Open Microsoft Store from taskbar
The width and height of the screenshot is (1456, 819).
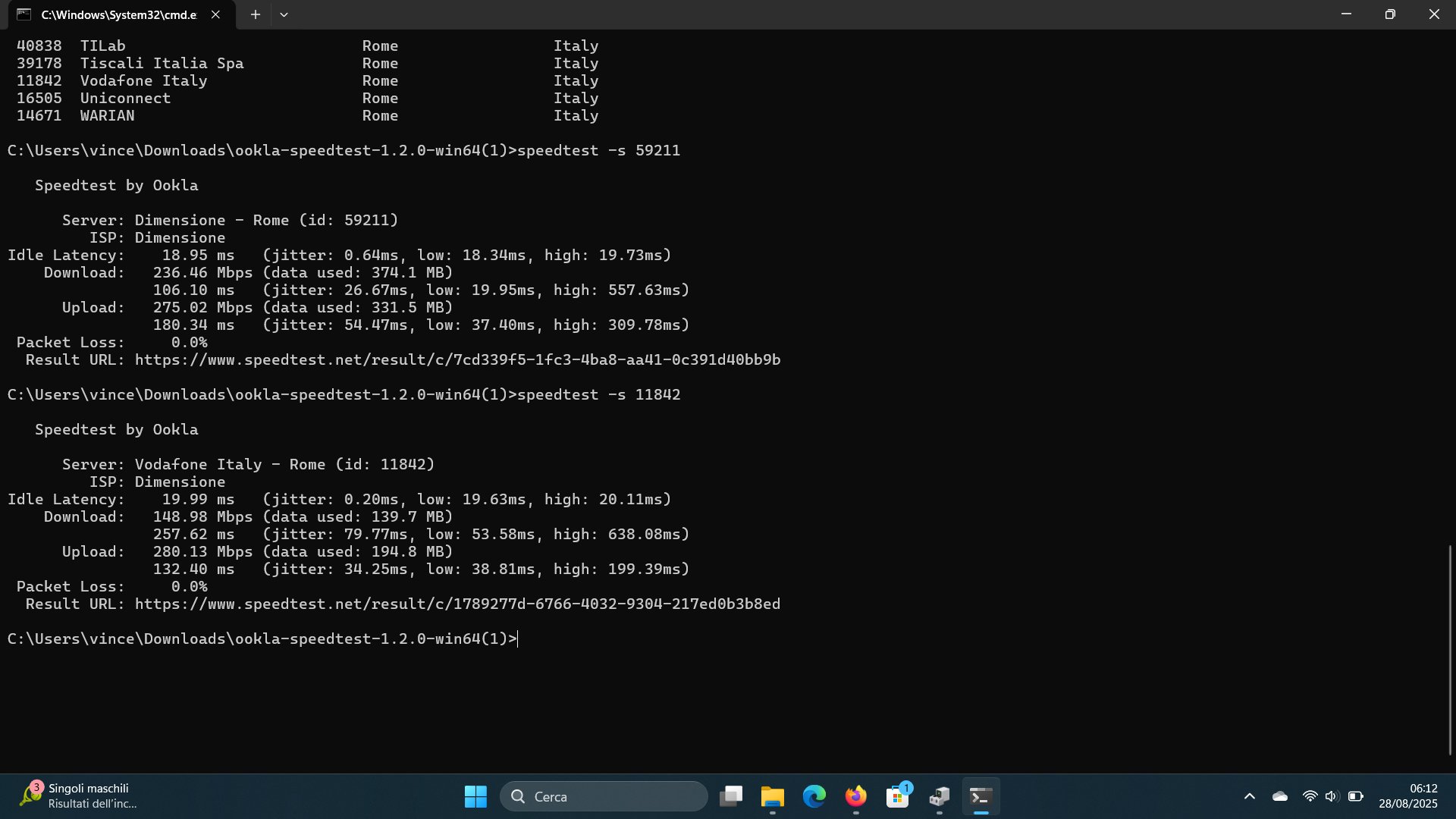pos(898,796)
